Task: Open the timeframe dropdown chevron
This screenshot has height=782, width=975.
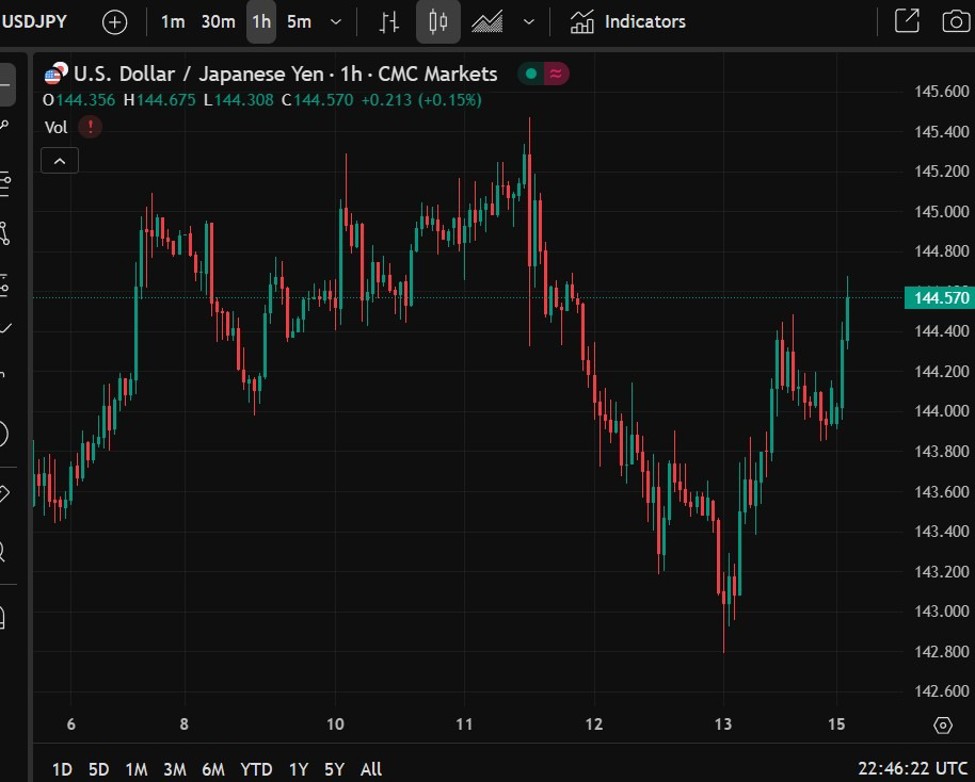Action: (336, 21)
